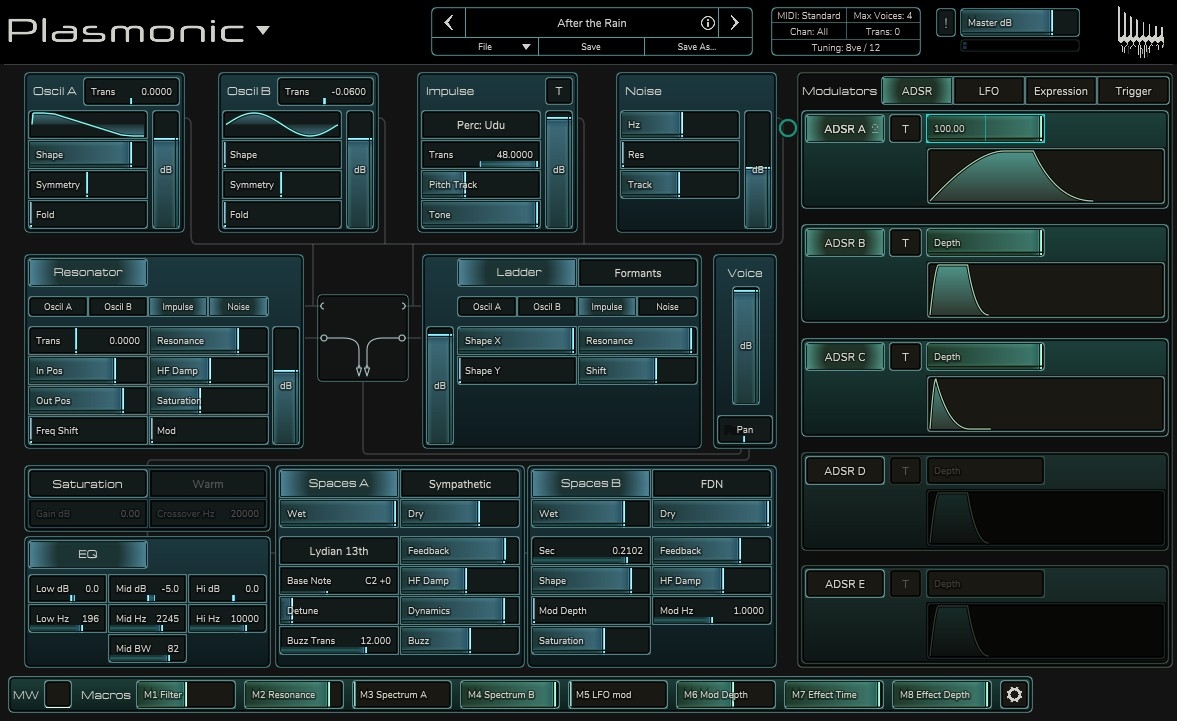Open the Warm saturation type selector
This screenshot has height=721, width=1177.
pyautogui.click(x=208, y=484)
